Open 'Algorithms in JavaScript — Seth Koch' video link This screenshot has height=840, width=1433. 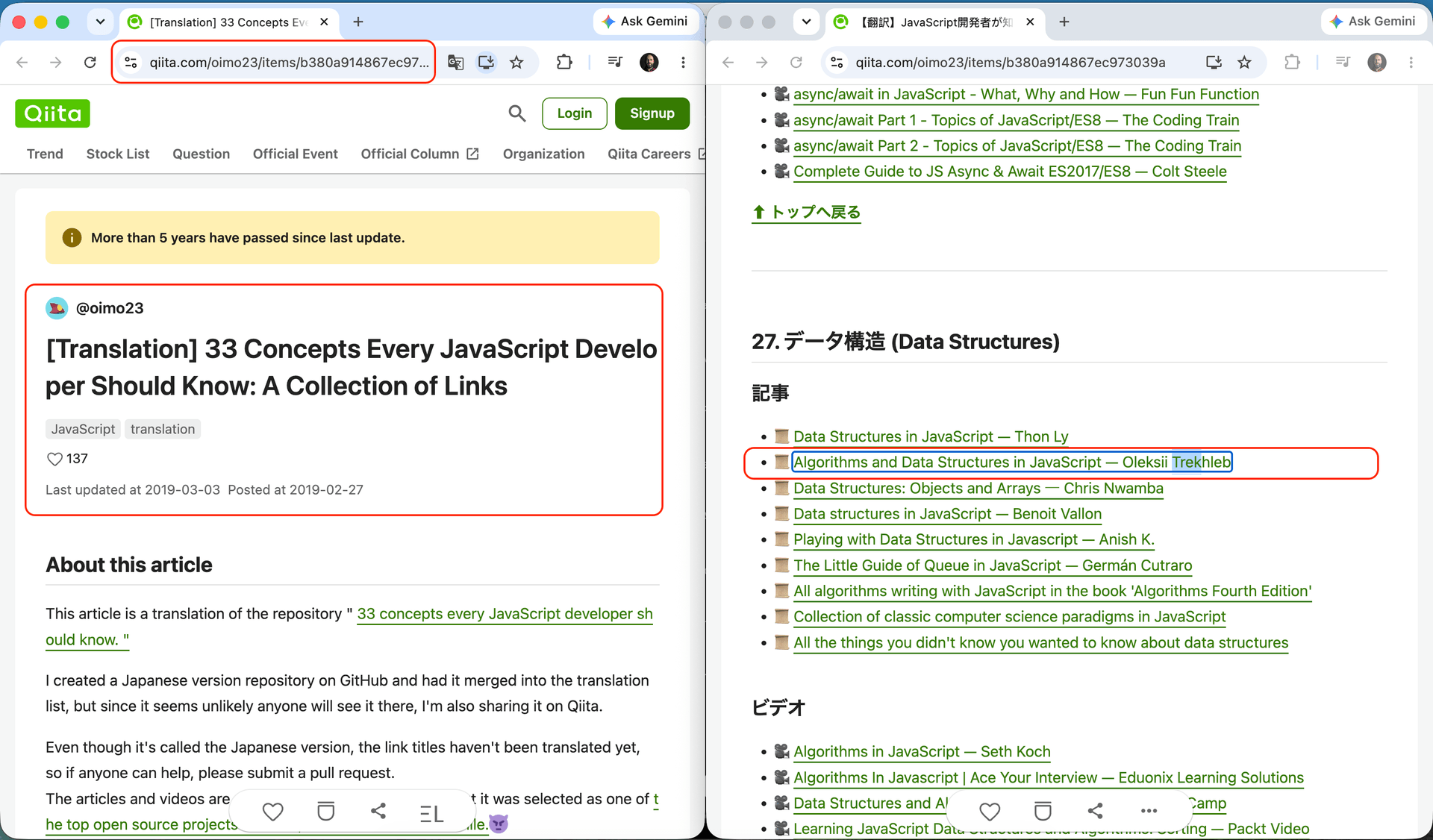coord(922,752)
